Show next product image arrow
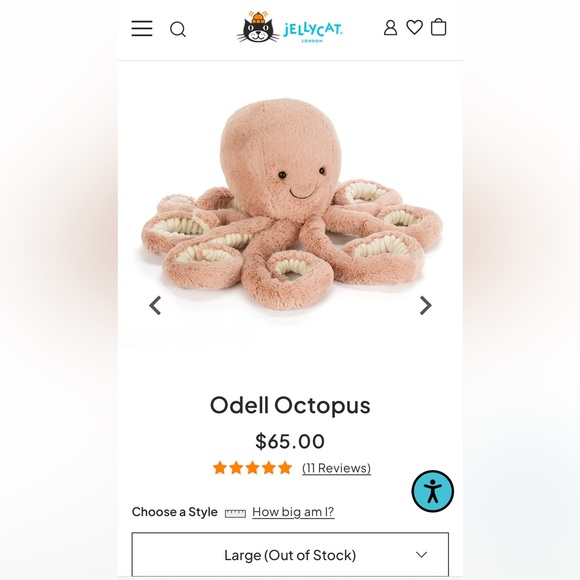Screen dimensions: 580x580 pos(426,306)
